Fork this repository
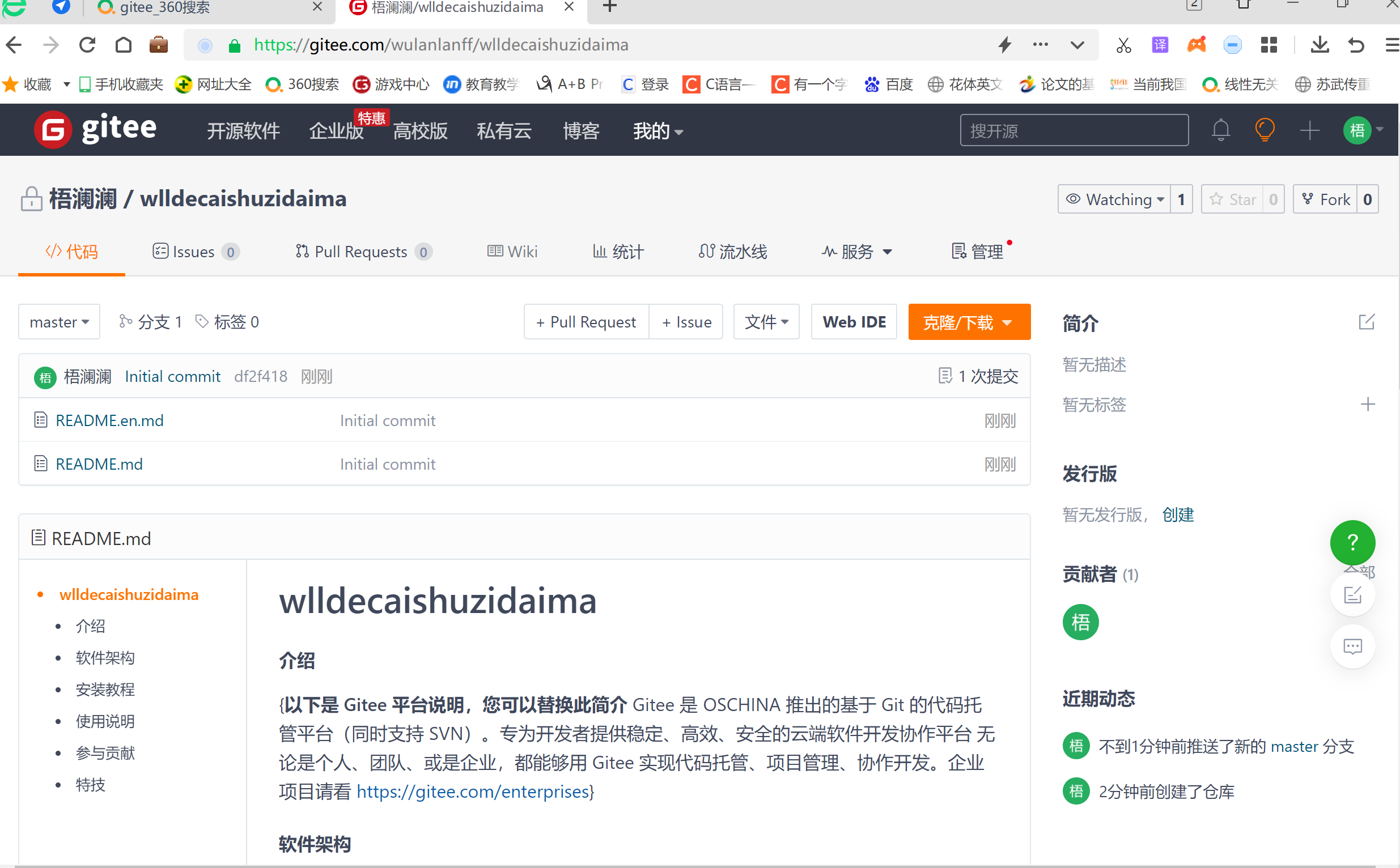1400x868 pixels. click(x=1325, y=199)
